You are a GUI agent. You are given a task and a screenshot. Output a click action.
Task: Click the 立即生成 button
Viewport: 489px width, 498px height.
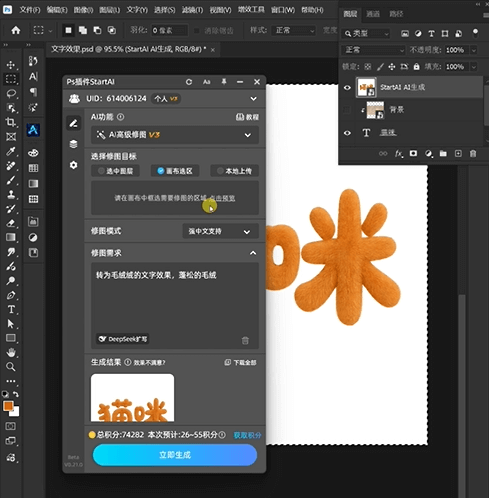coord(175,455)
